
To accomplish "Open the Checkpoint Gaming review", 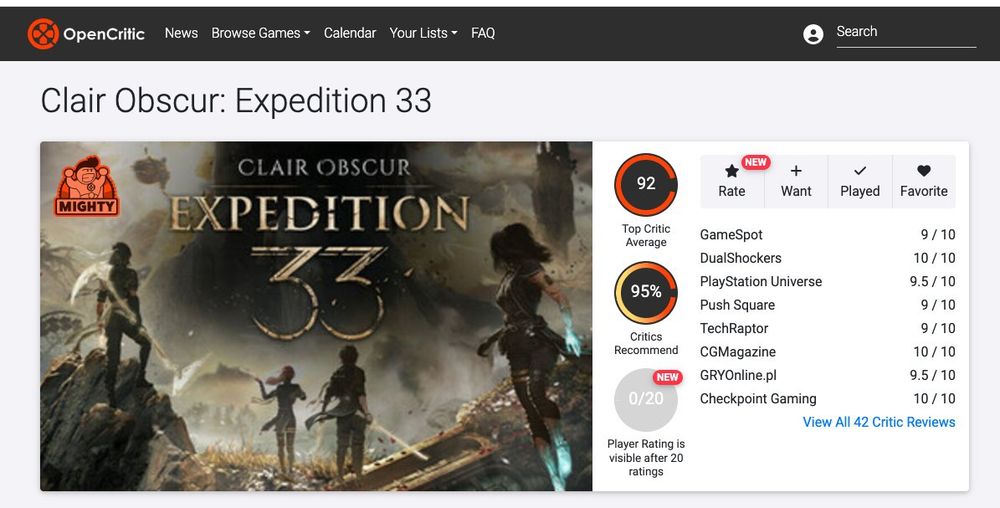I will [758, 399].
